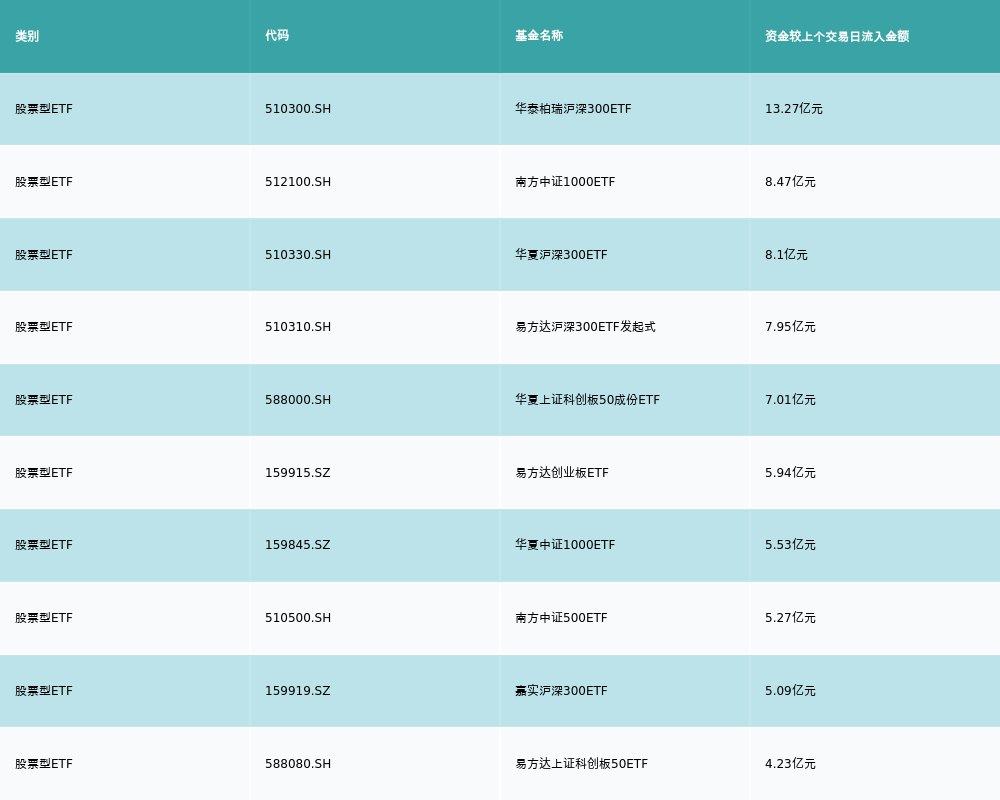This screenshot has height=800, width=1000.
Task: Click 股票型ETF in the 159915.SZ row
Action: tap(44, 473)
